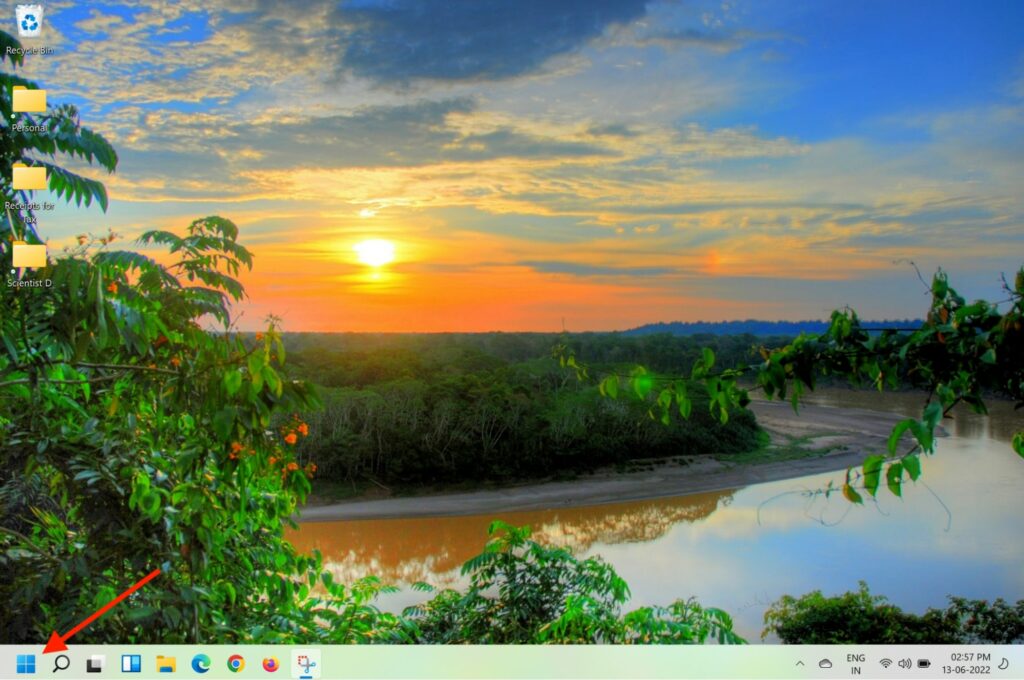Open Wi-Fi network quick settings
Viewport: 1024px width, 680px height.
885,663
